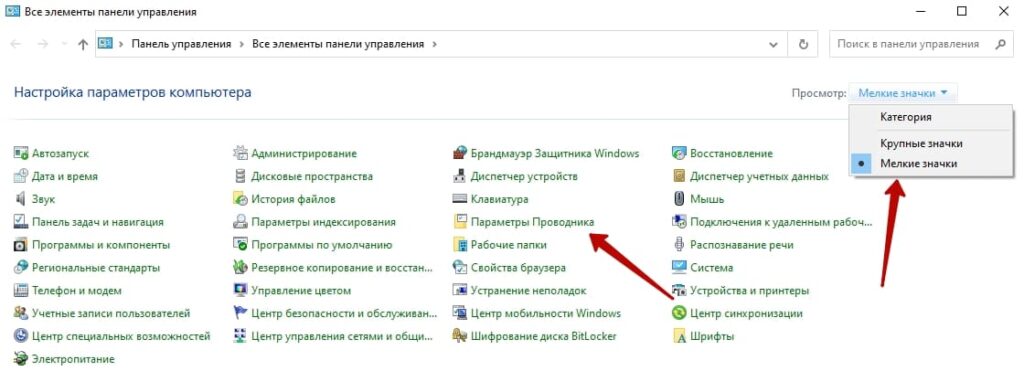The height and width of the screenshot is (371, 1024).
Task: Open Центр синхронизации green icon
Action: coord(679,314)
